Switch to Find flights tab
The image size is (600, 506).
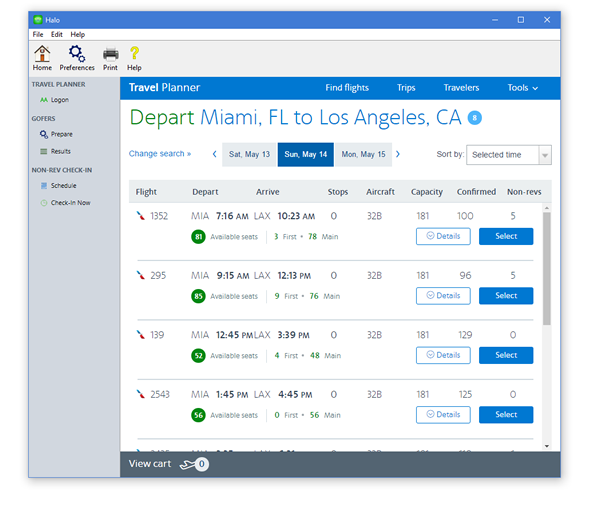point(347,88)
